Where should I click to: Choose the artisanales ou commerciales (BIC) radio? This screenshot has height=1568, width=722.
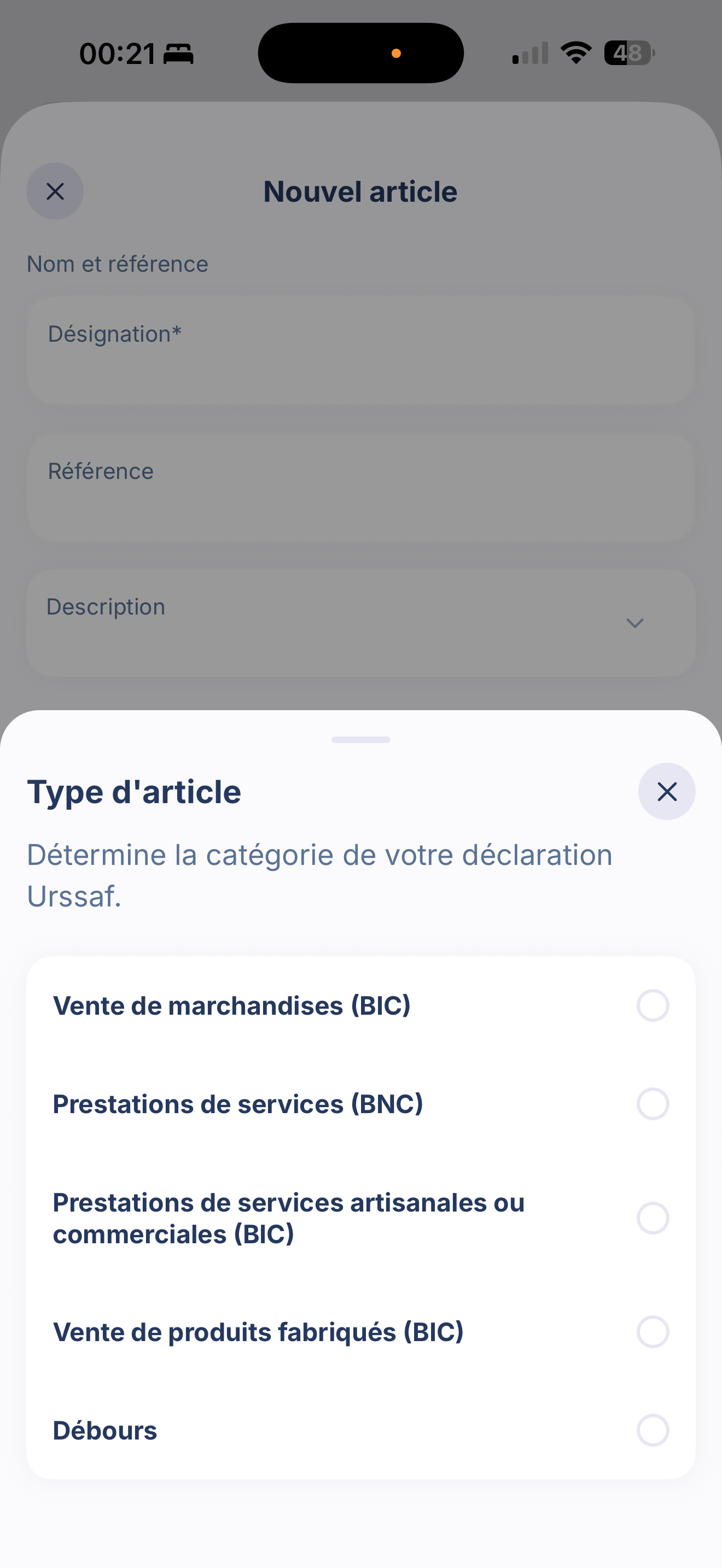(x=653, y=1218)
